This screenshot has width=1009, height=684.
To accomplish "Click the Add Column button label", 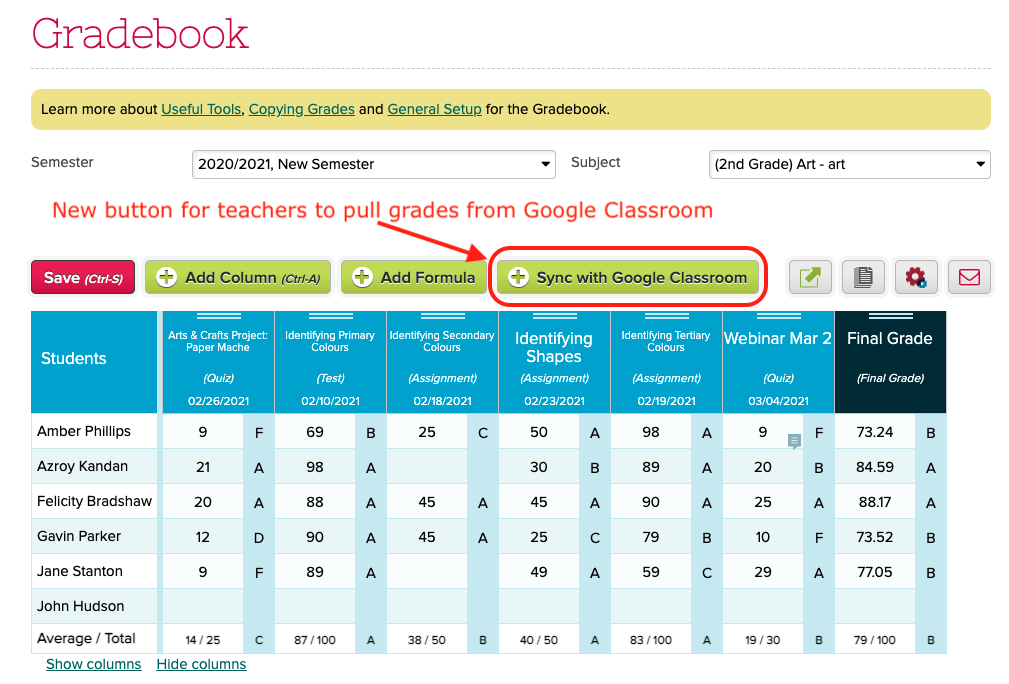I will point(252,278).
